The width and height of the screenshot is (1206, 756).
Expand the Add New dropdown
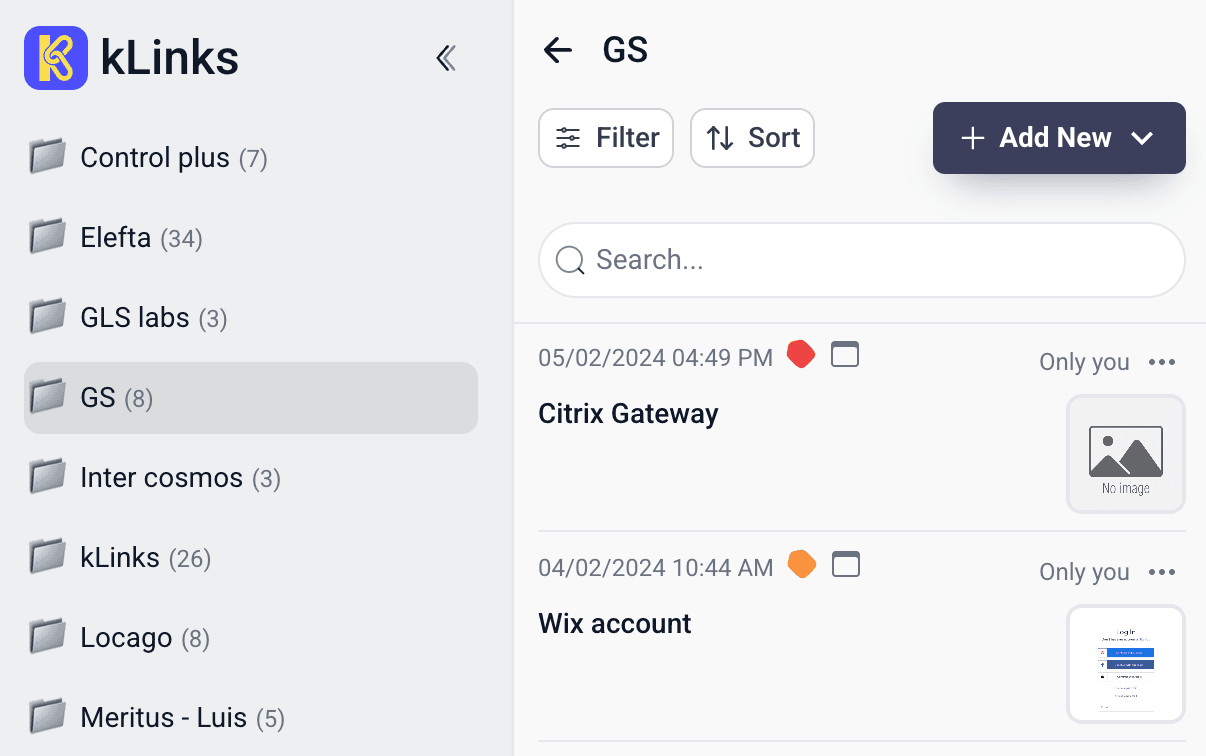(1142, 138)
